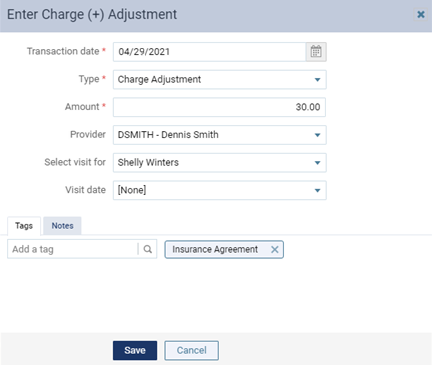Save the charge adjustment
The height and width of the screenshot is (365, 432).
click(x=135, y=350)
